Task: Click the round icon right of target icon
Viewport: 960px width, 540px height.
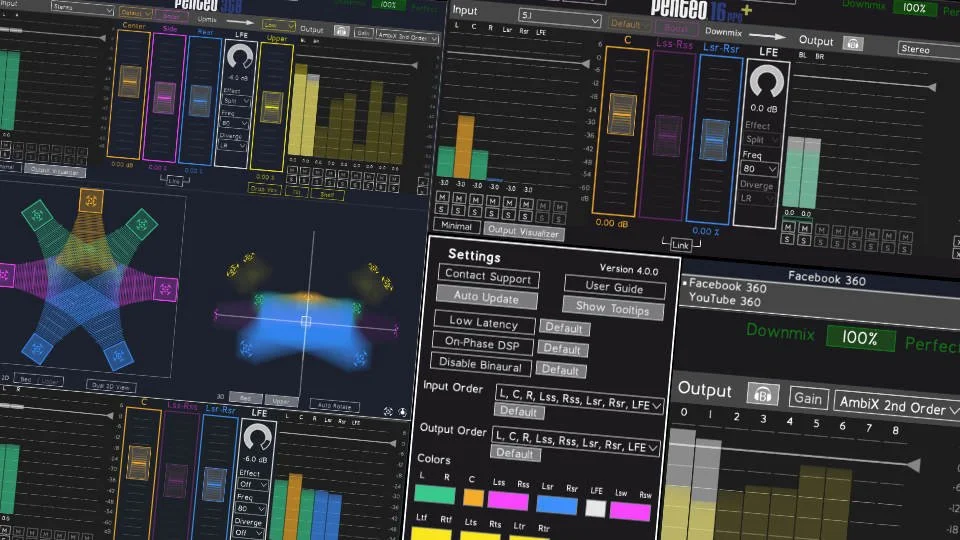Action: coord(402,412)
